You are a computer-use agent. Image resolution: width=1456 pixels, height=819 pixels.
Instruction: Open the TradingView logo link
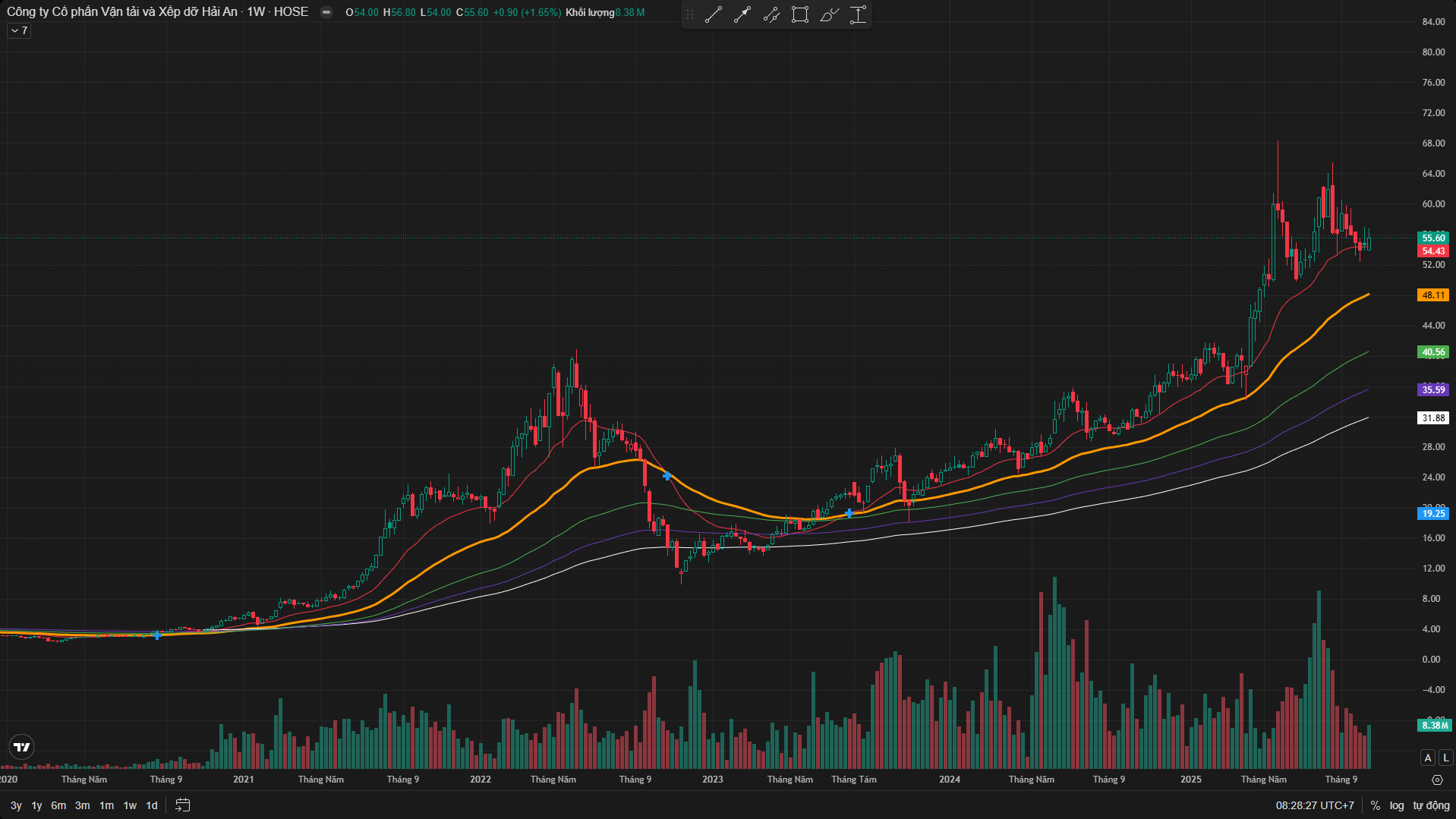[x=22, y=747]
